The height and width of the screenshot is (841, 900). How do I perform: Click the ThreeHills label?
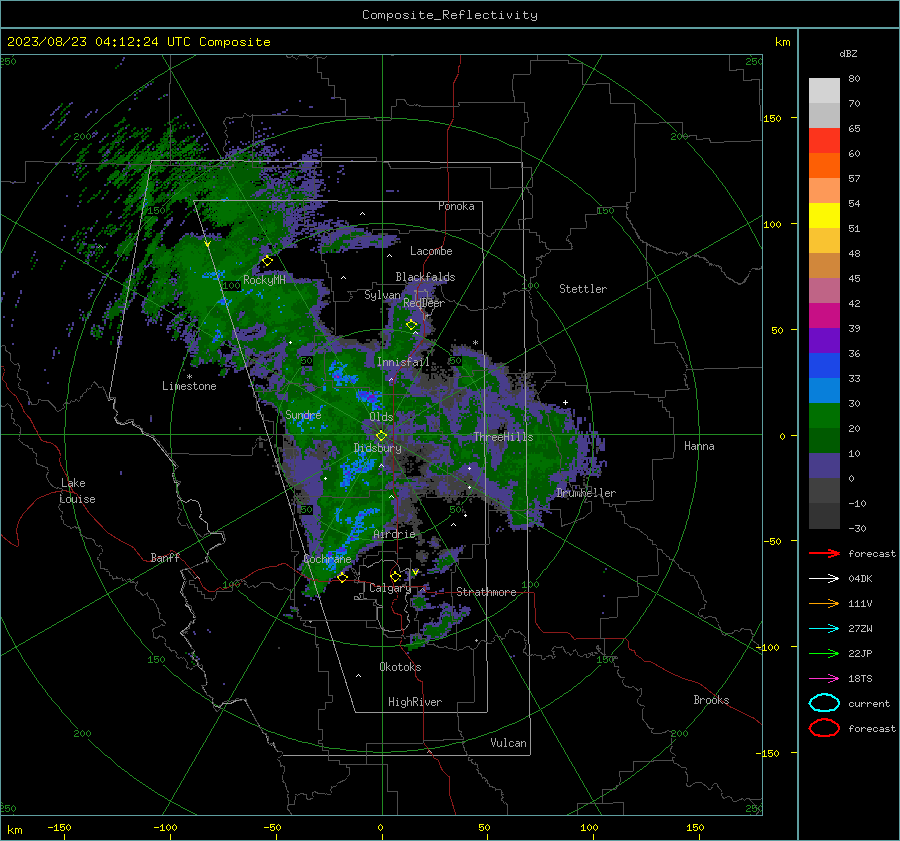click(x=503, y=437)
